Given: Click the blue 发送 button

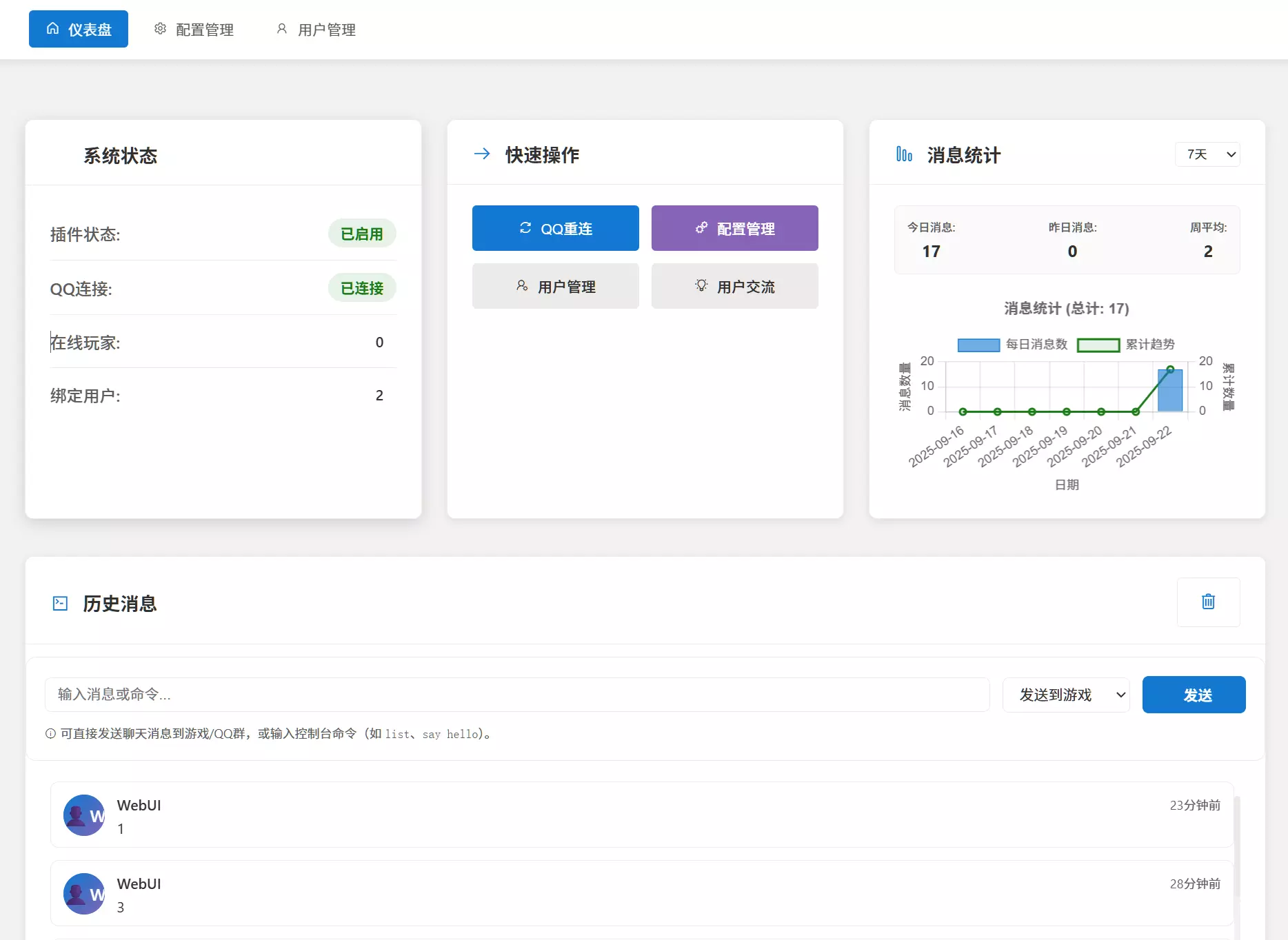Looking at the screenshot, I should (x=1194, y=695).
